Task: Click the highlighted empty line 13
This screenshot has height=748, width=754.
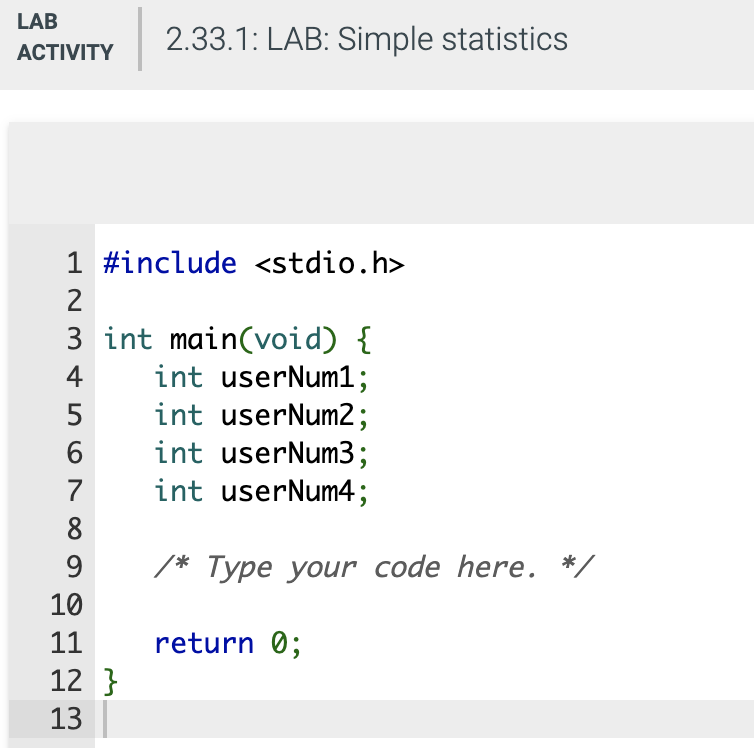Action: point(424,719)
